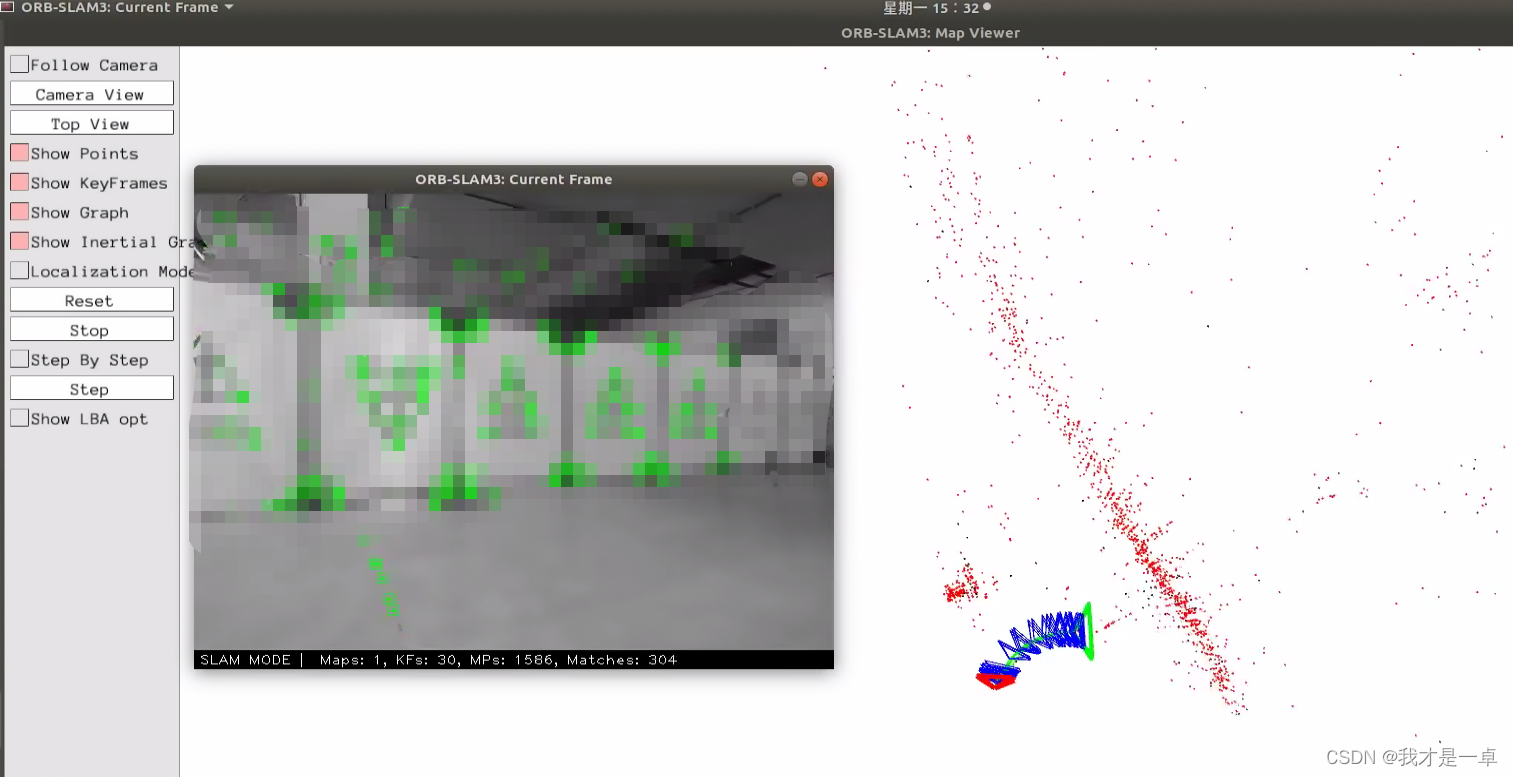This screenshot has width=1513, height=777.
Task: Enable the Follow Camera checkbox
Action: point(19,64)
